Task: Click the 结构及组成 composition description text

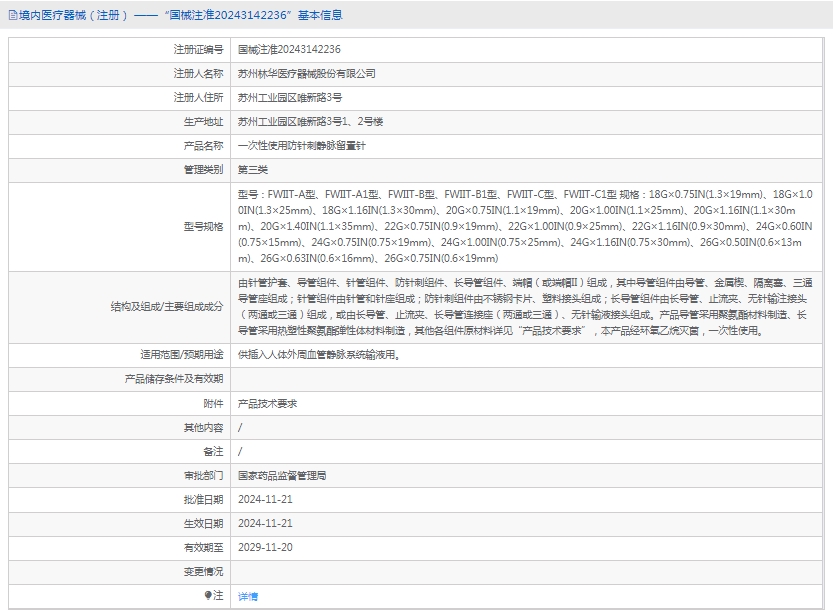Action: click(x=525, y=307)
